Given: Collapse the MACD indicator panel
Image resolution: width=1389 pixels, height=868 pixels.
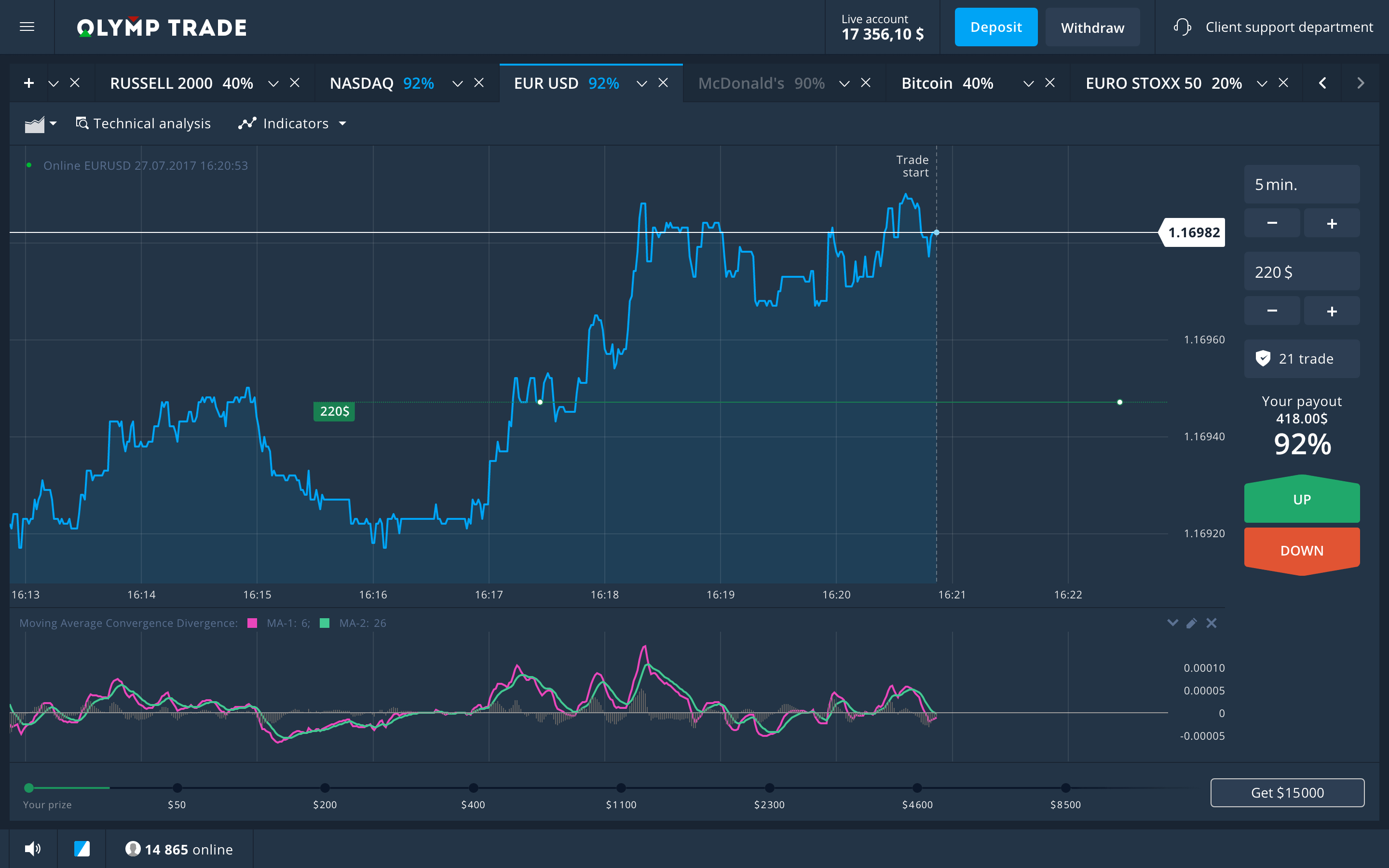Looking at the screenshot, I should click(x=1172, y=623).
